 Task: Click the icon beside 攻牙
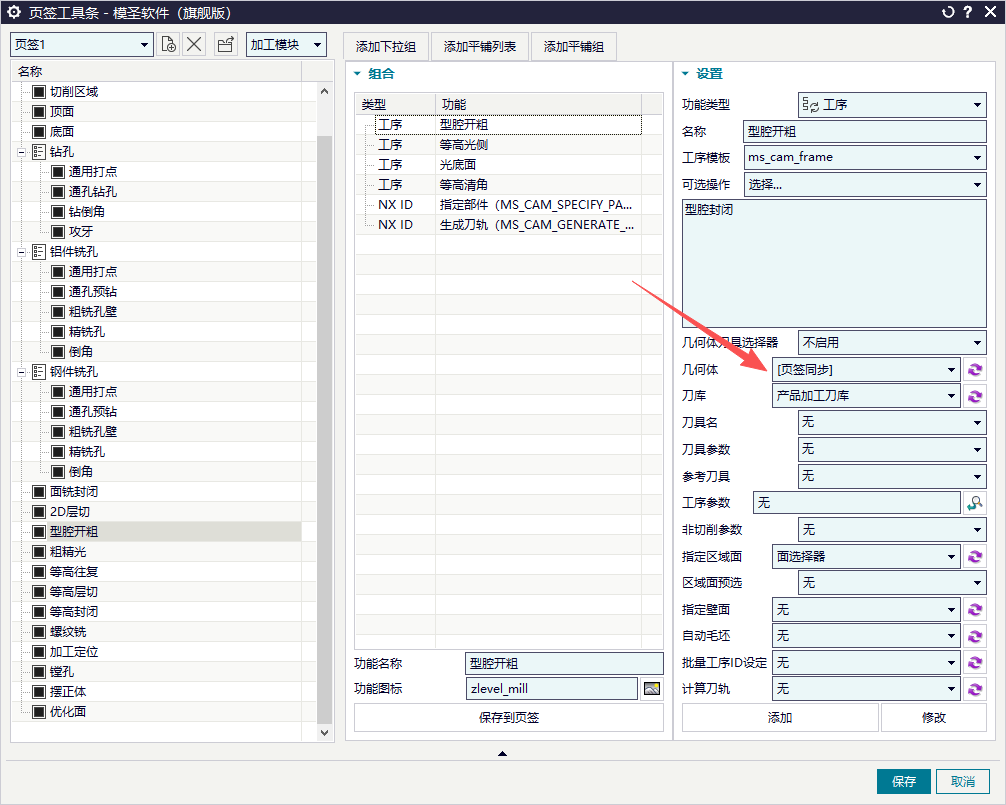[x=58, y=232]
